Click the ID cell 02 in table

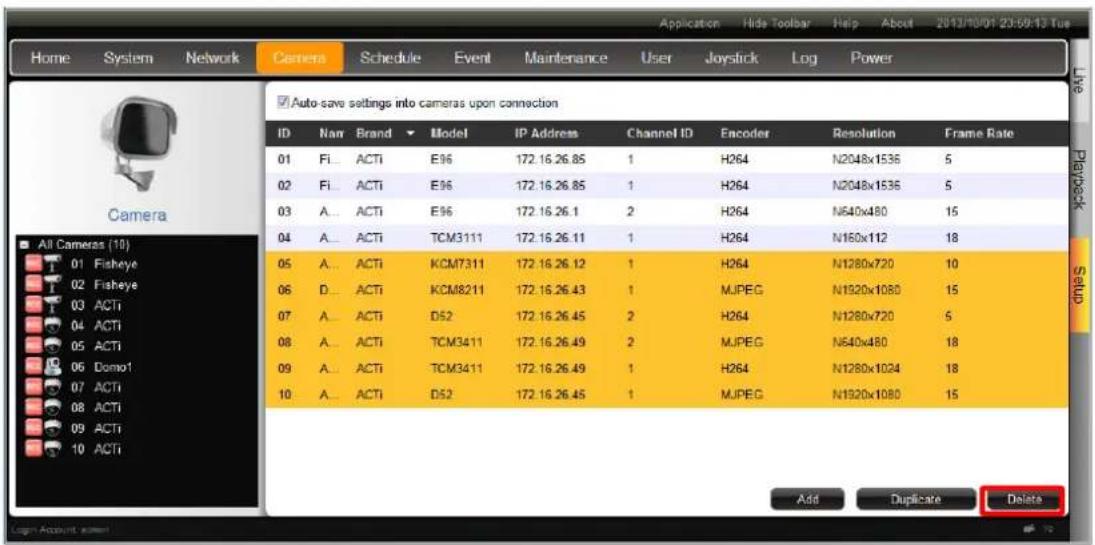(x=284, y=187)
